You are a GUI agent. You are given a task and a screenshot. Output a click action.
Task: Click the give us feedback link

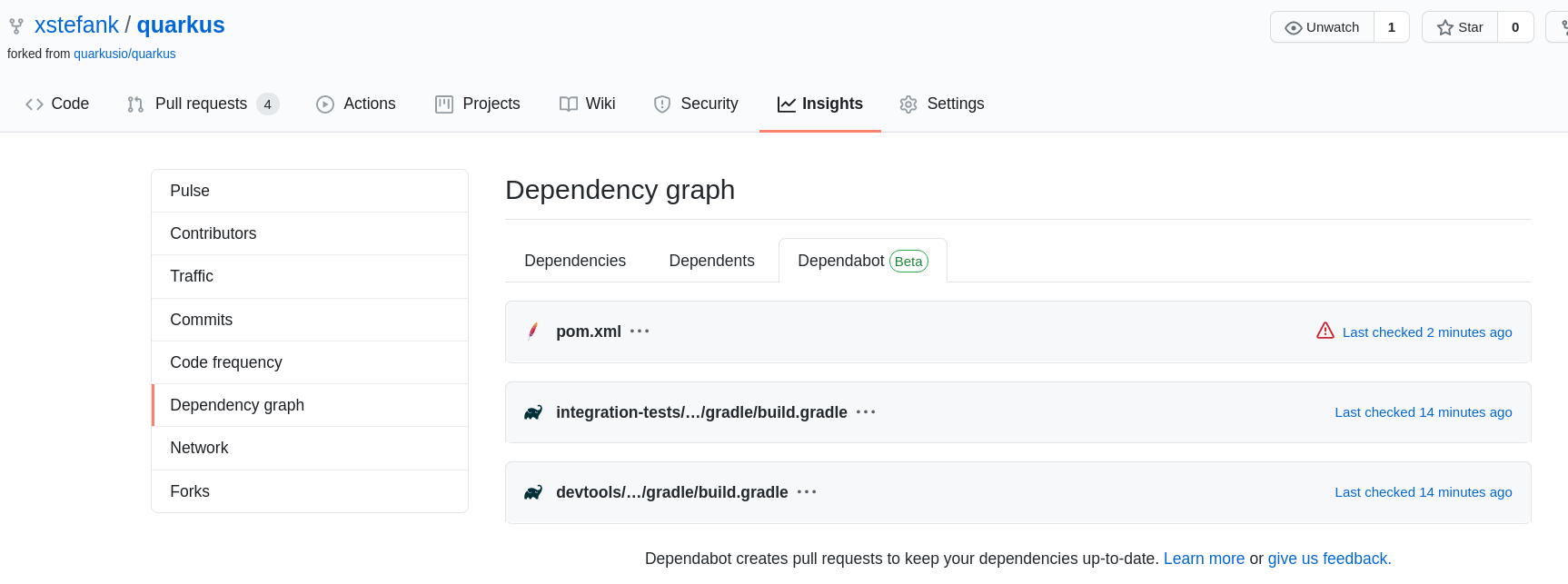[1329, 559]
